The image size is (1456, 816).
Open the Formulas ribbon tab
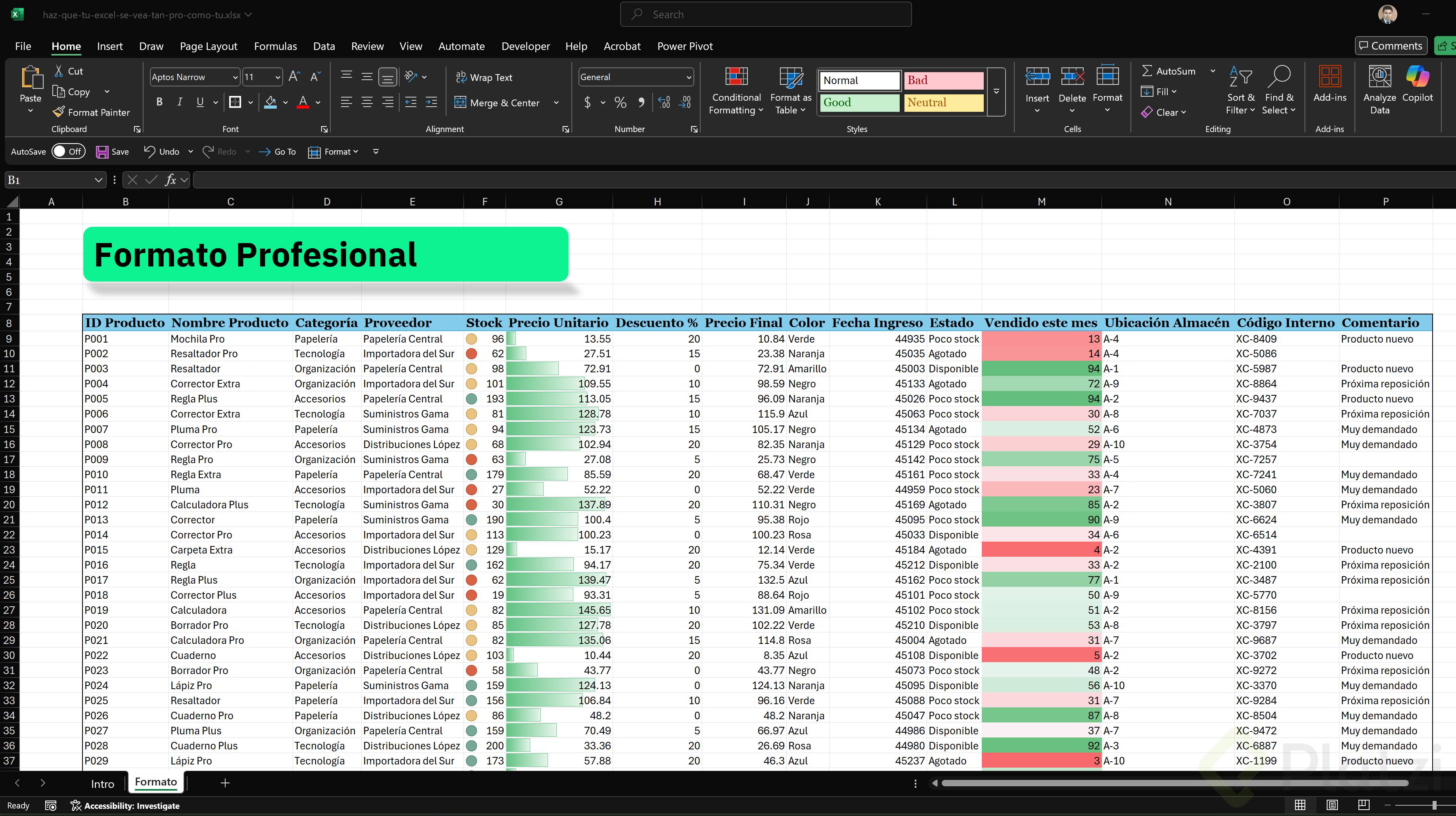[x=275, y=46]
